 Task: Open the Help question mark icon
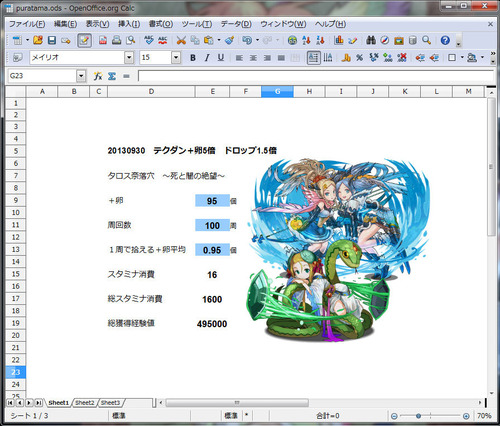coord(445,41)
